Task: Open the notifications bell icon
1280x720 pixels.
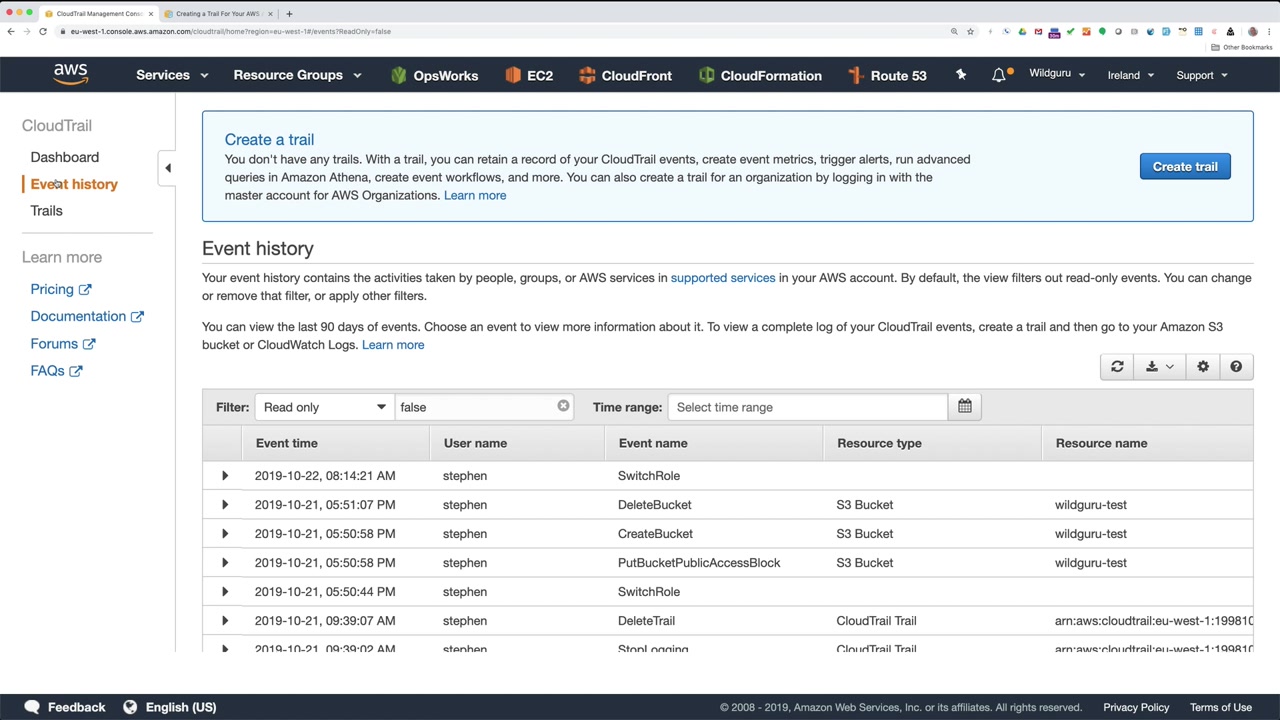Action: click(x=999, y=75)
